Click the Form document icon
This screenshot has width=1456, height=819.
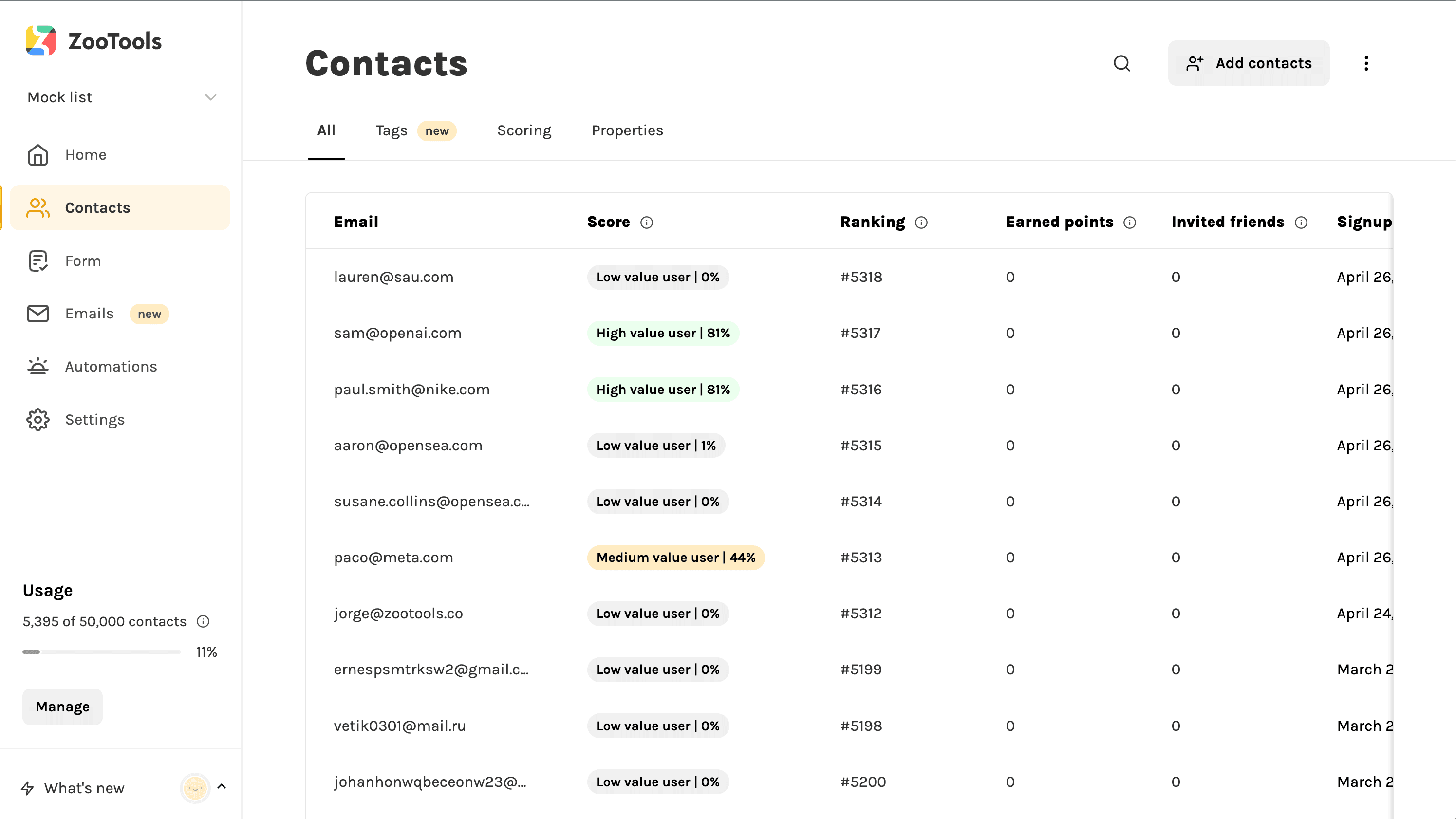[x=38, y=261]
